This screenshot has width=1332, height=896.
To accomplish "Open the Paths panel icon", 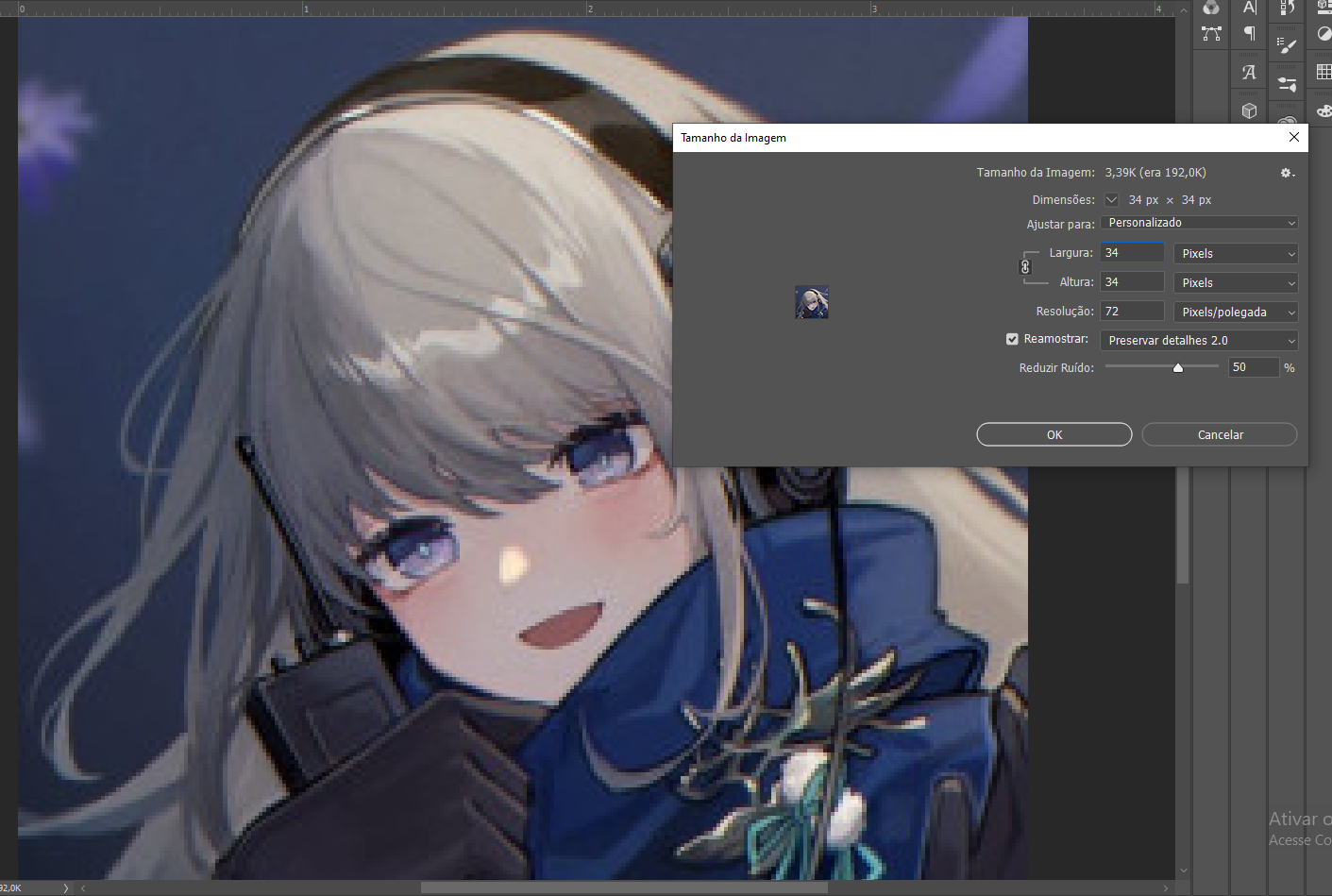I will point(1211,34).
